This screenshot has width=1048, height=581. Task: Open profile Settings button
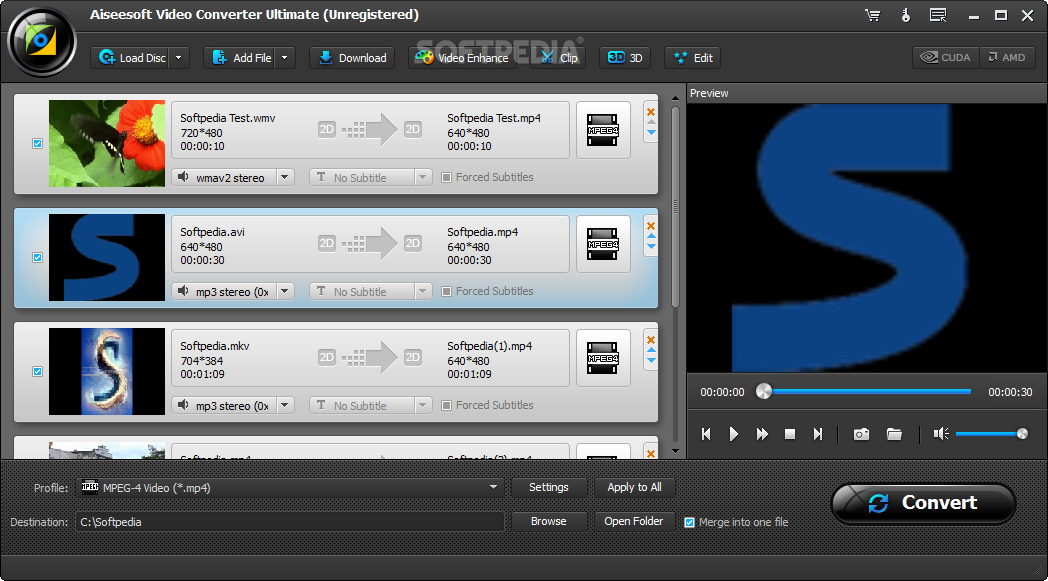click(x=549, y=487)
